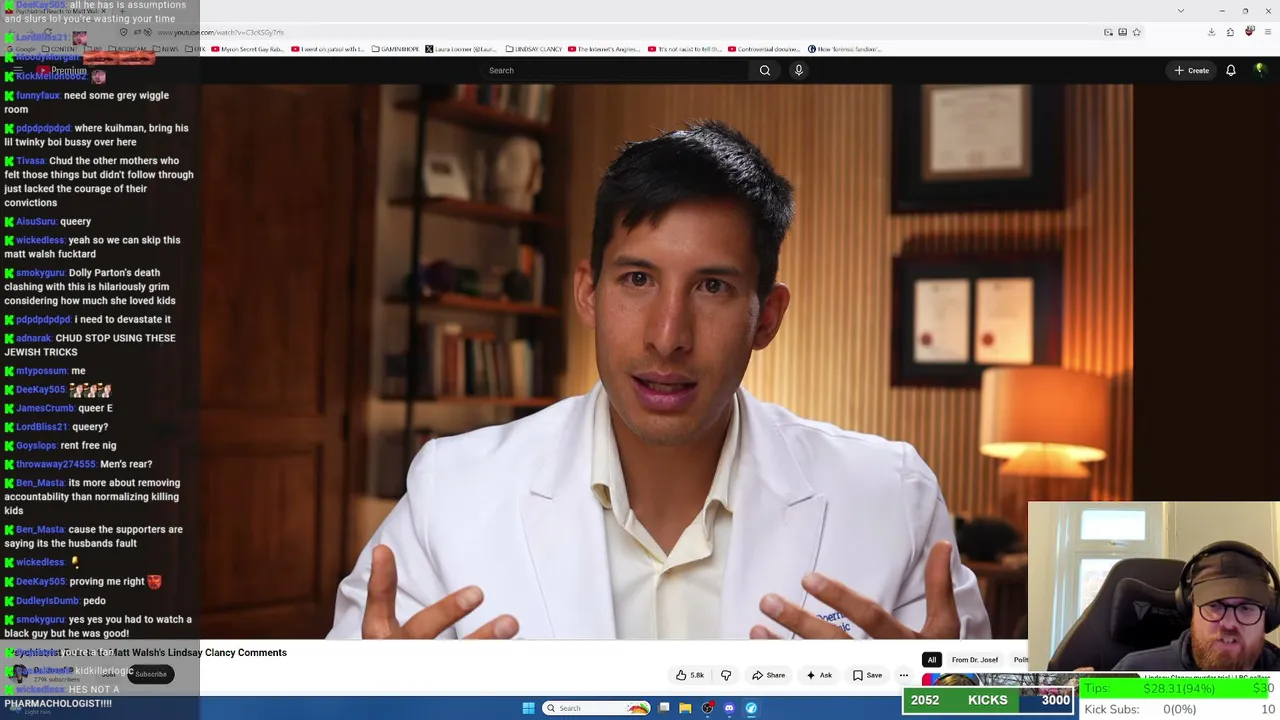Open File Explorer from taskbar
Screen dimensions: 1280x720
point(685,708)
